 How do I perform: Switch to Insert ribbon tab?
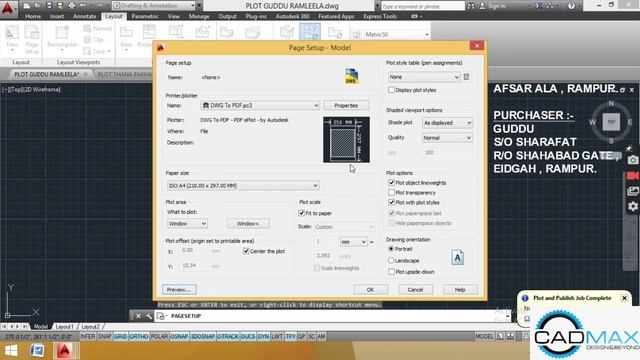(57, 16)
